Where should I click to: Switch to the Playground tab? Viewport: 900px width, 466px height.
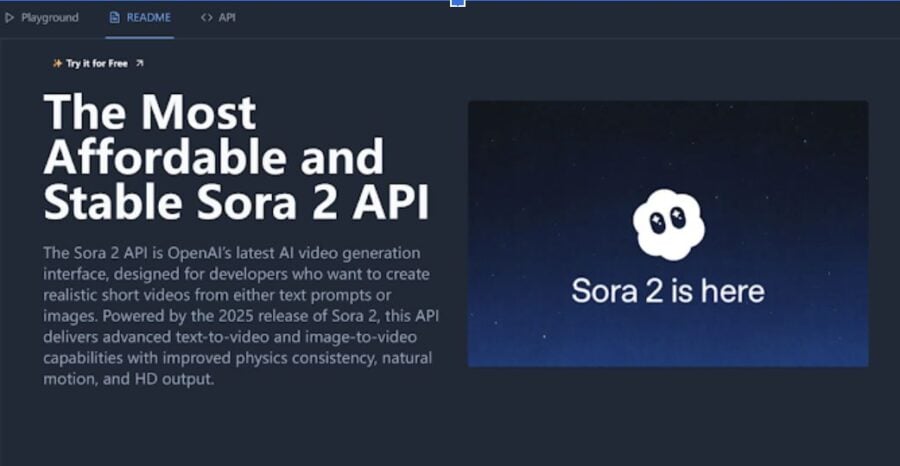tap(49, 17)
